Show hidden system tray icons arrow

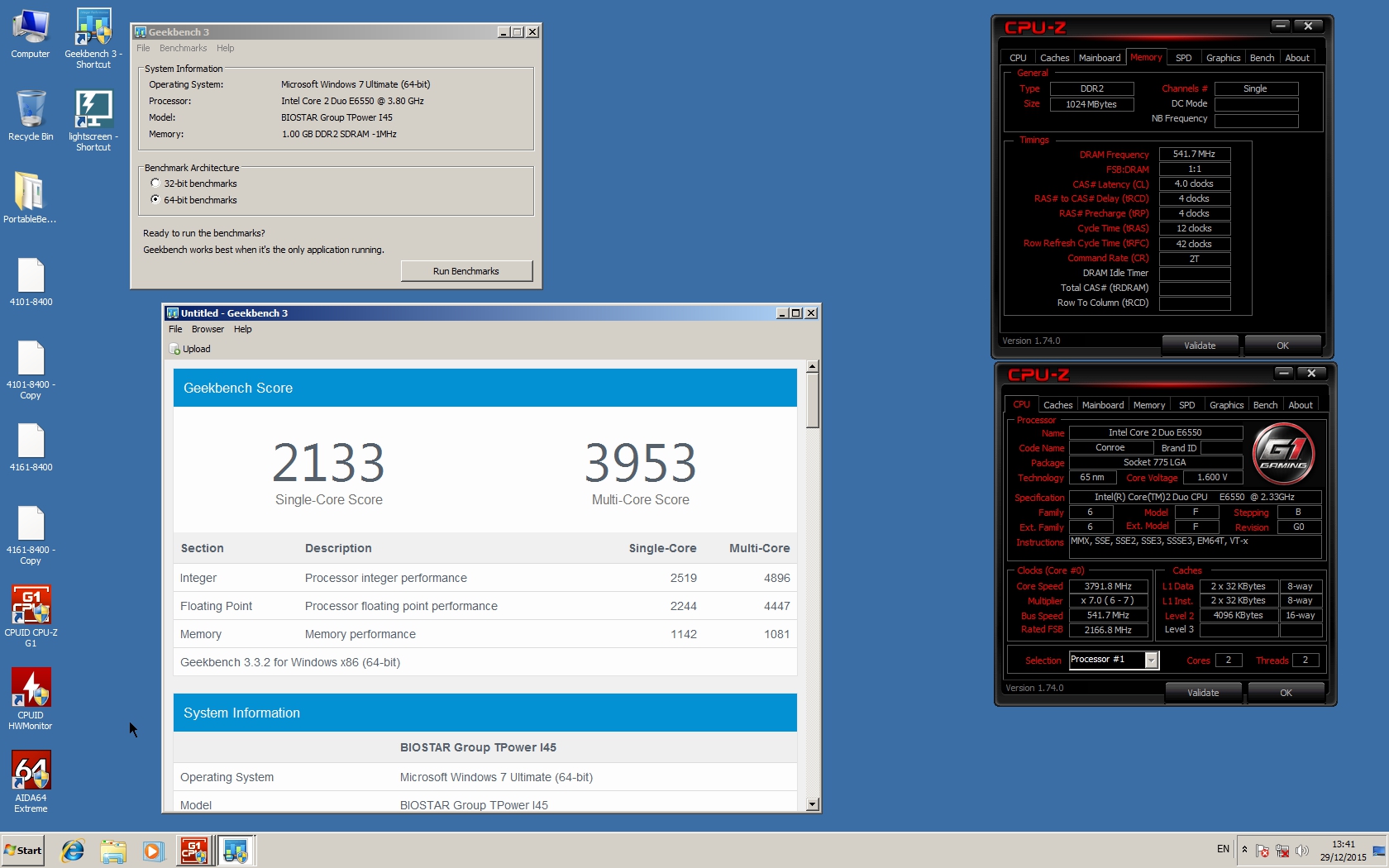(x=1244, y=850)
